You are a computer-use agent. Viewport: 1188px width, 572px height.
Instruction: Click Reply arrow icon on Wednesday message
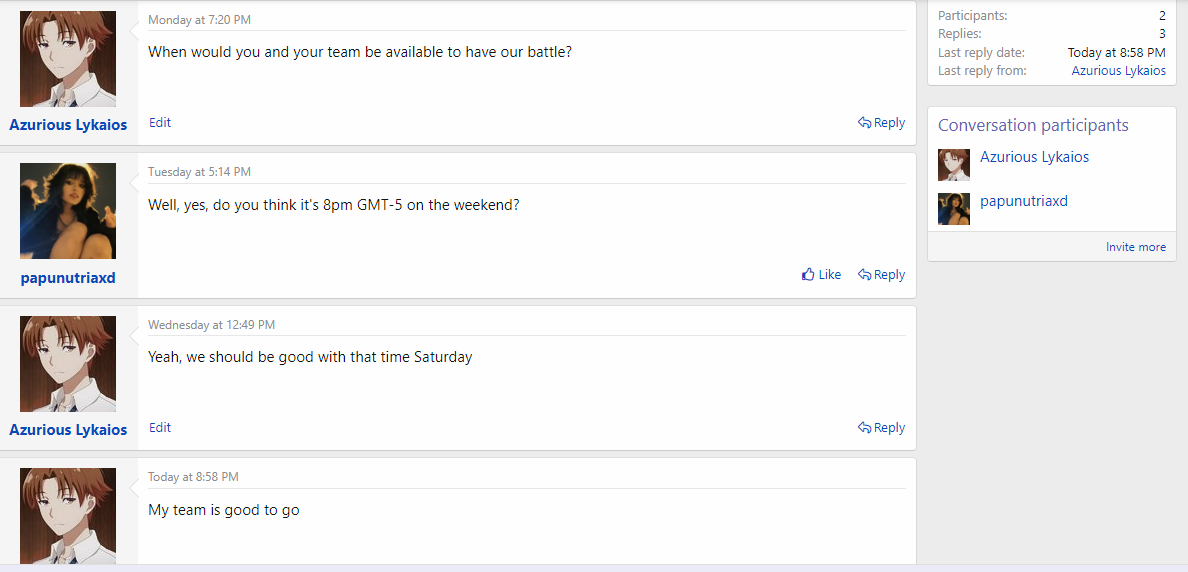pyautogui.click(x=864, y=428)
